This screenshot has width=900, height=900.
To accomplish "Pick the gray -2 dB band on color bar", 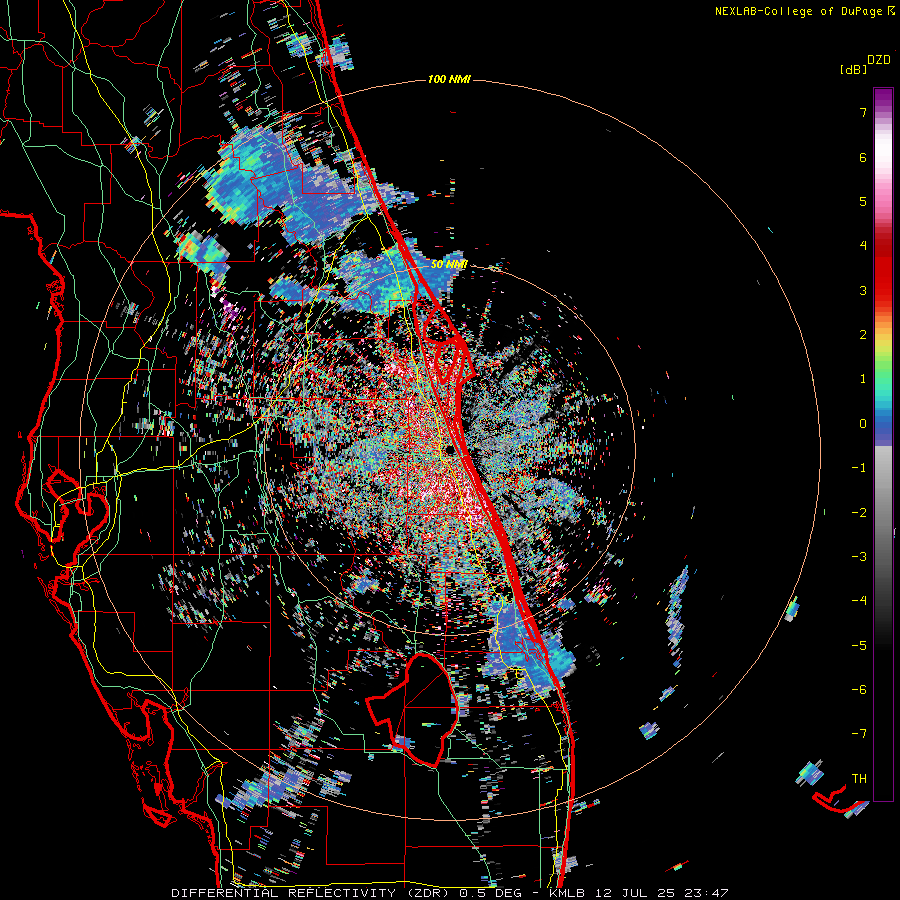I will point(883,512).
